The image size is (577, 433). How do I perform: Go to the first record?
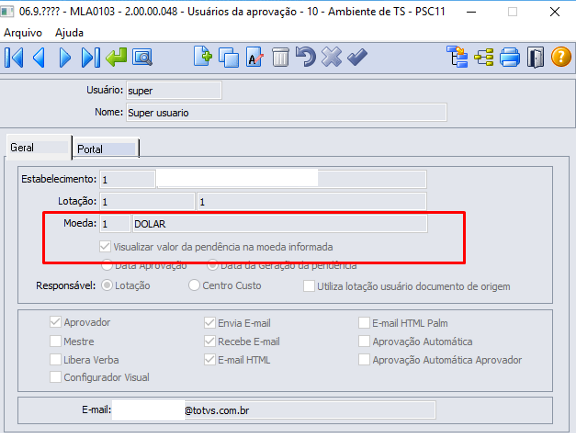(14, 57)
